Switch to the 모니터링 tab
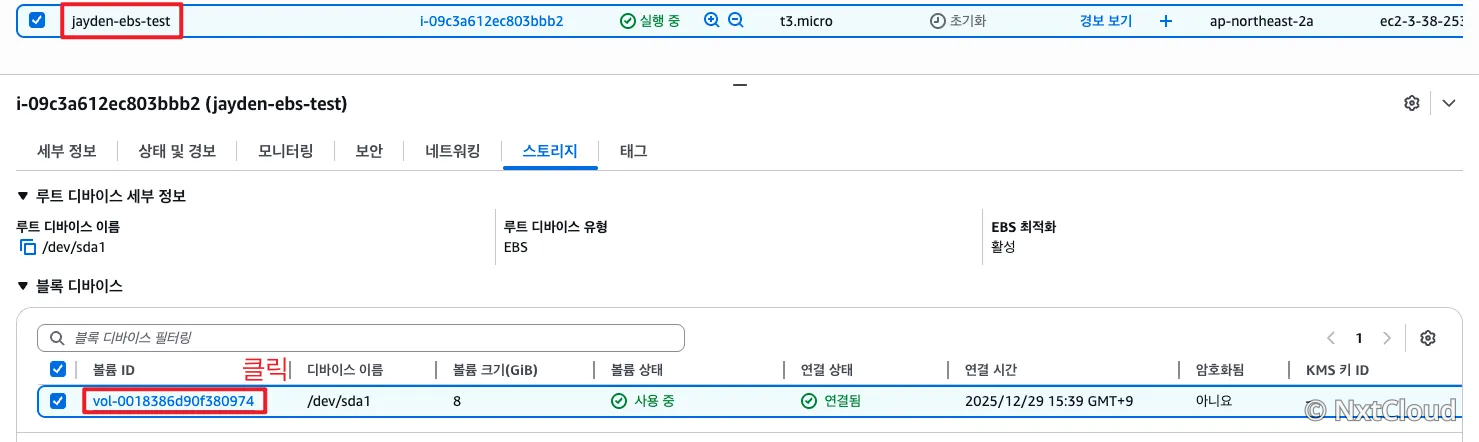The image size is (1479, 442). 285,151
